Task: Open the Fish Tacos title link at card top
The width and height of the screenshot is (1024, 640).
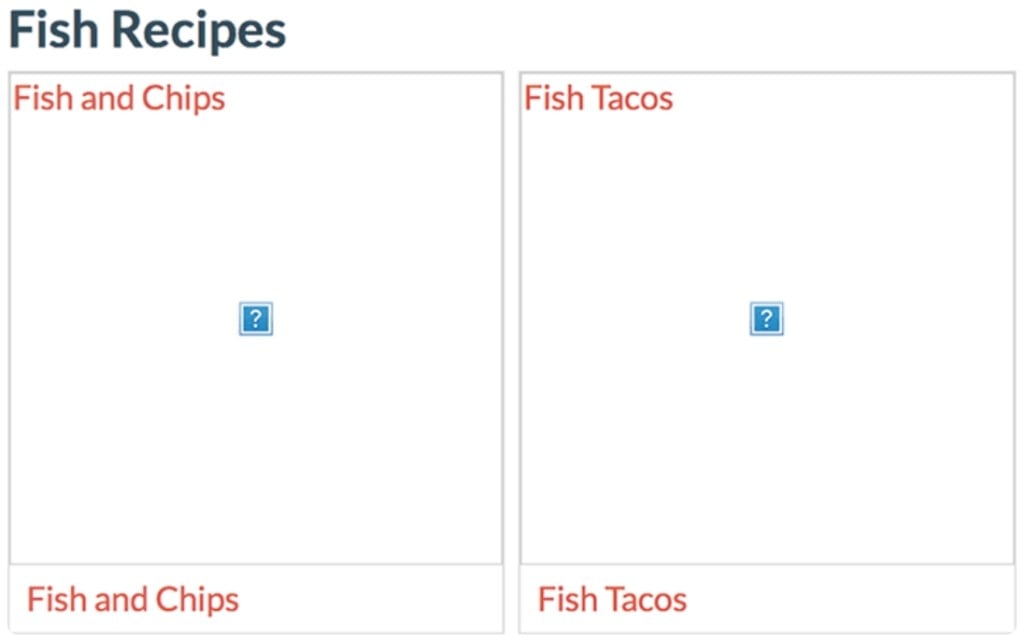Action: tap(598, 99)
